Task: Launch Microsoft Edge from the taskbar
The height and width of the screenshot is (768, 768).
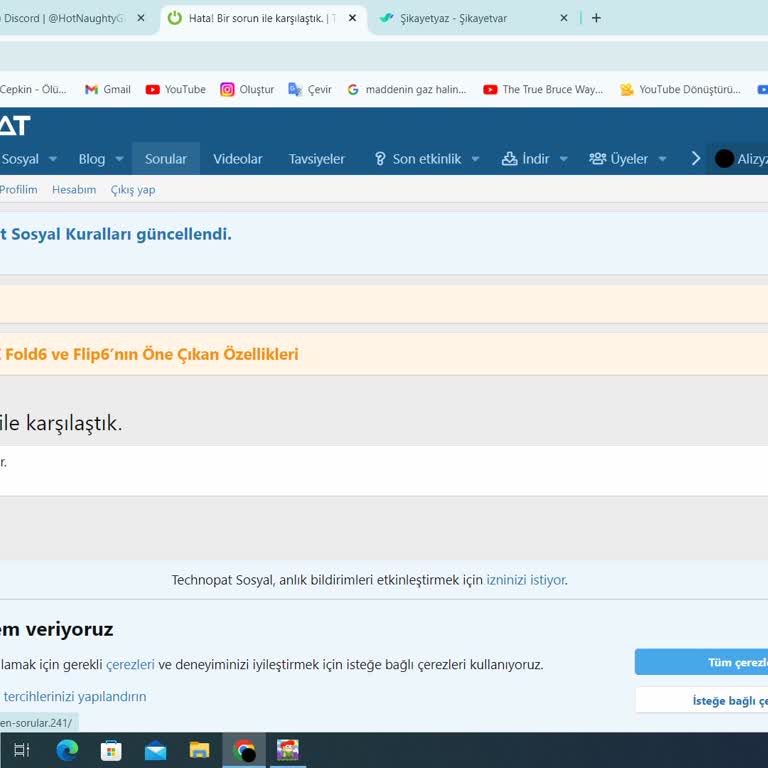Action: [67, 750]
